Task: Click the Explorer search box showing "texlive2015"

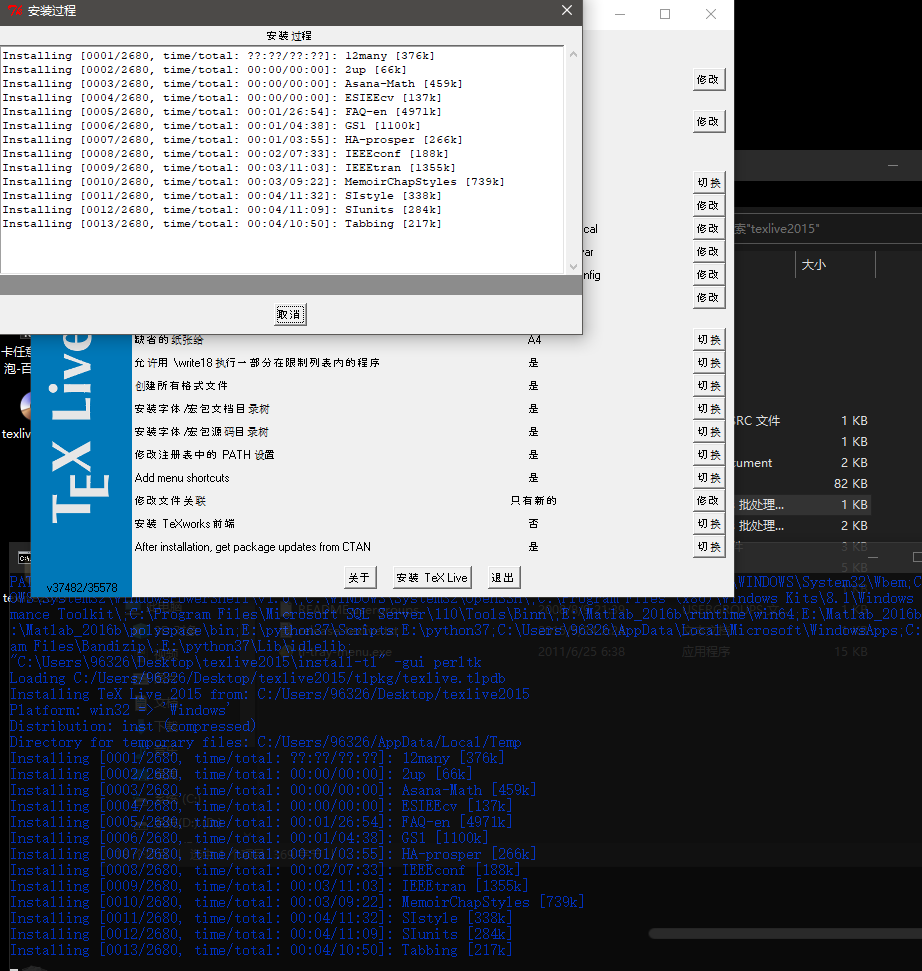Action: tap(827, 229)
